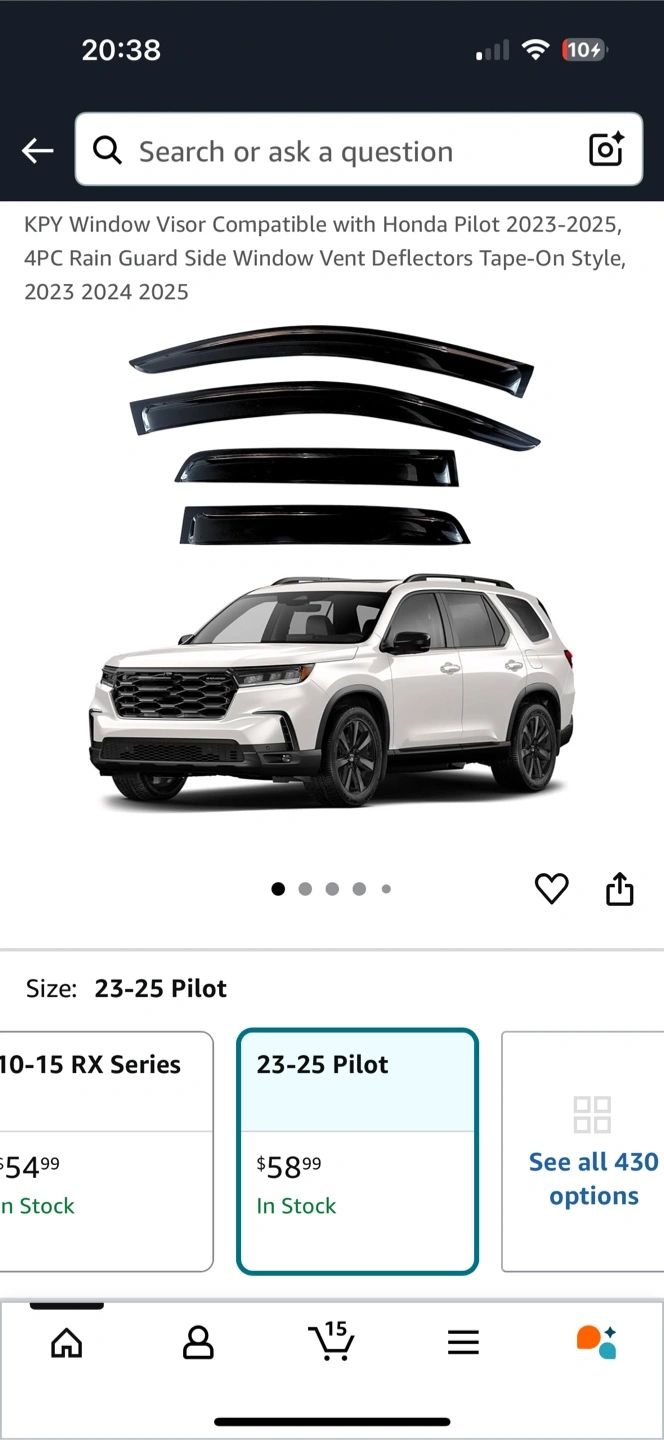Image resolution: width=664 pixels, height=1440 pixels.
Task: Tap the window visor deflectors image
Action: (x=334, y=435)
